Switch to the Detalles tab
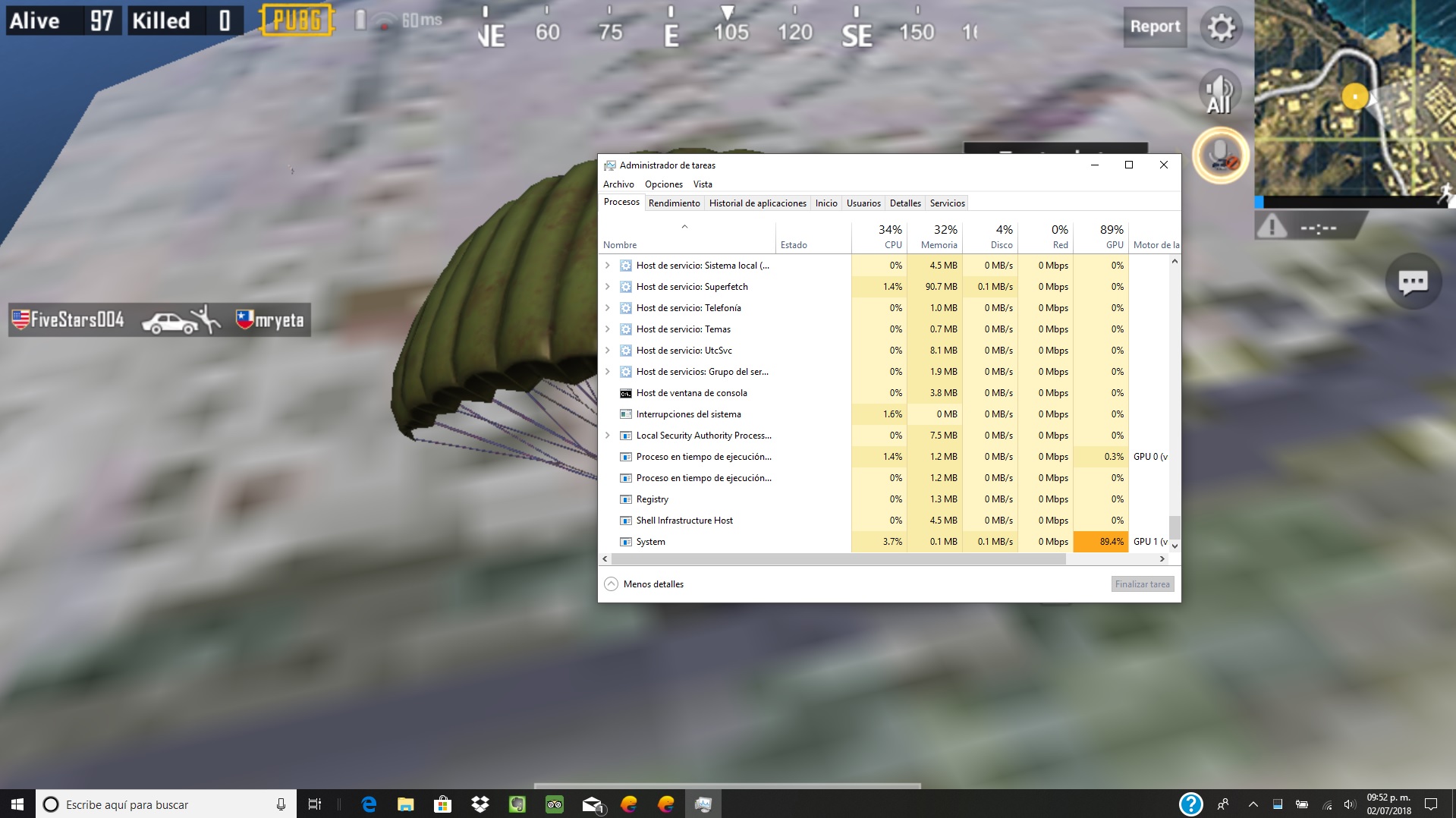The width and height of the screenshot is (1456, 818). [905, 203]
